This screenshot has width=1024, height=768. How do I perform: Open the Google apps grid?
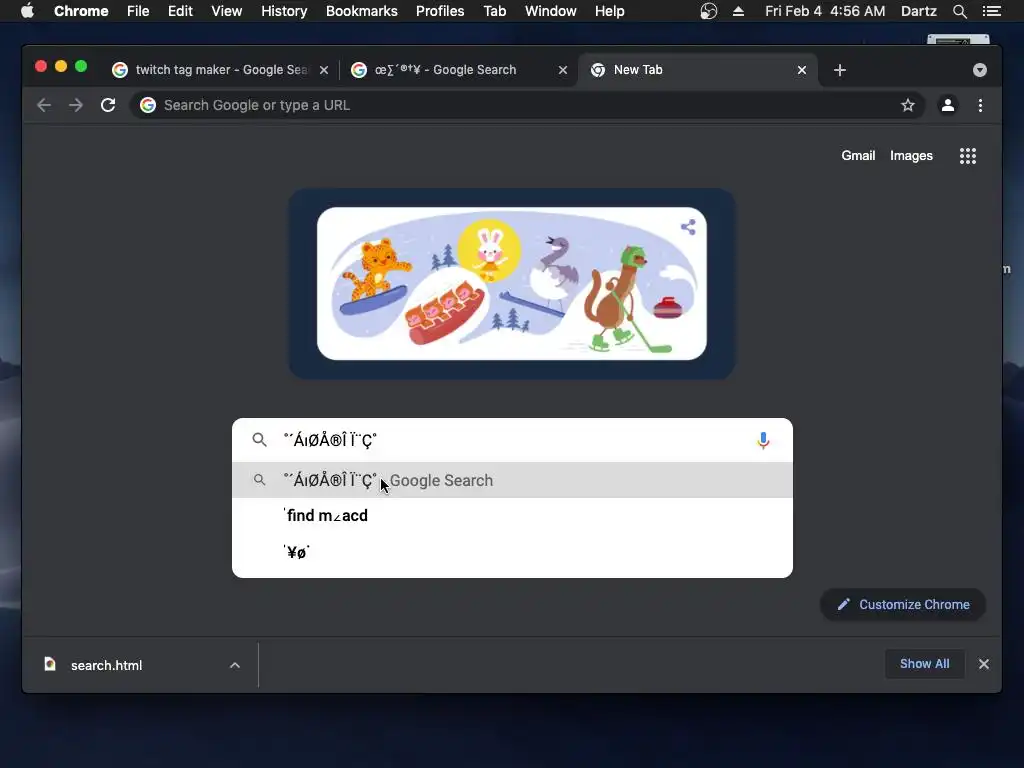968,155
